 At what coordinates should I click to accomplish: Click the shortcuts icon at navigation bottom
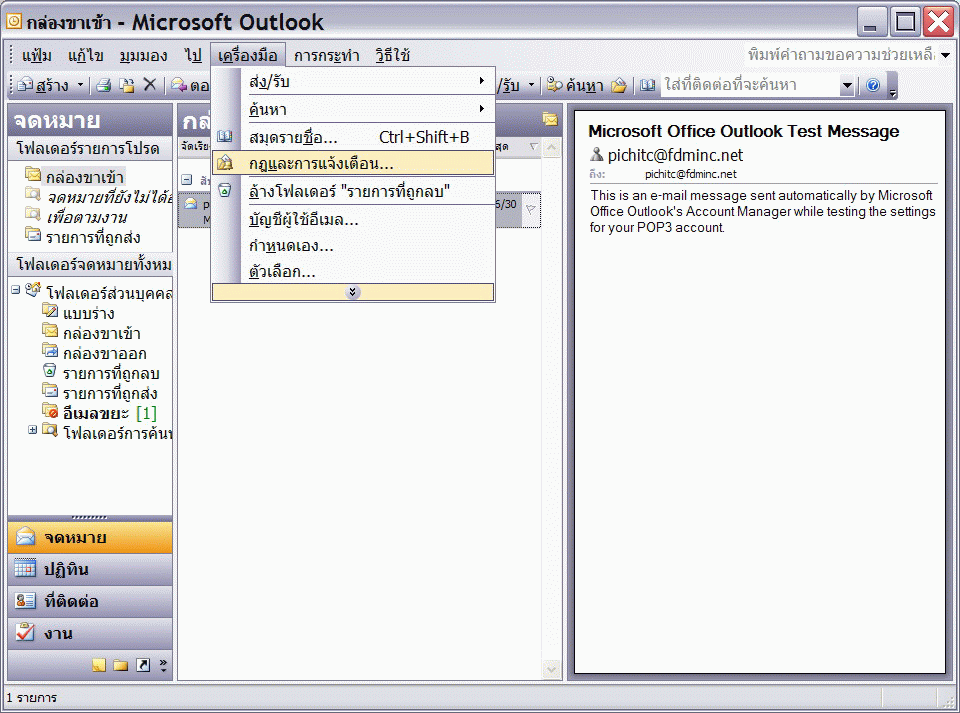coord(143,665)
